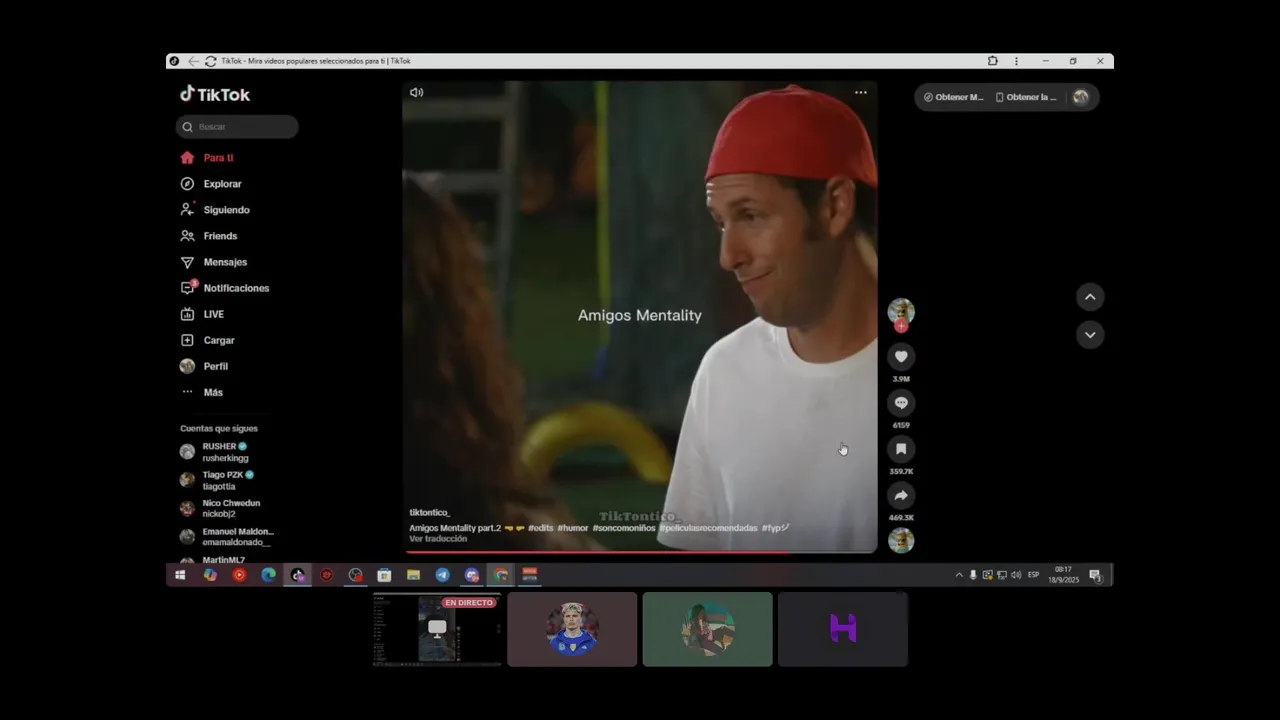Screen dimensions: 1280x720
Task: Open the Tiago PZK followed account
Action: (217, 480)
